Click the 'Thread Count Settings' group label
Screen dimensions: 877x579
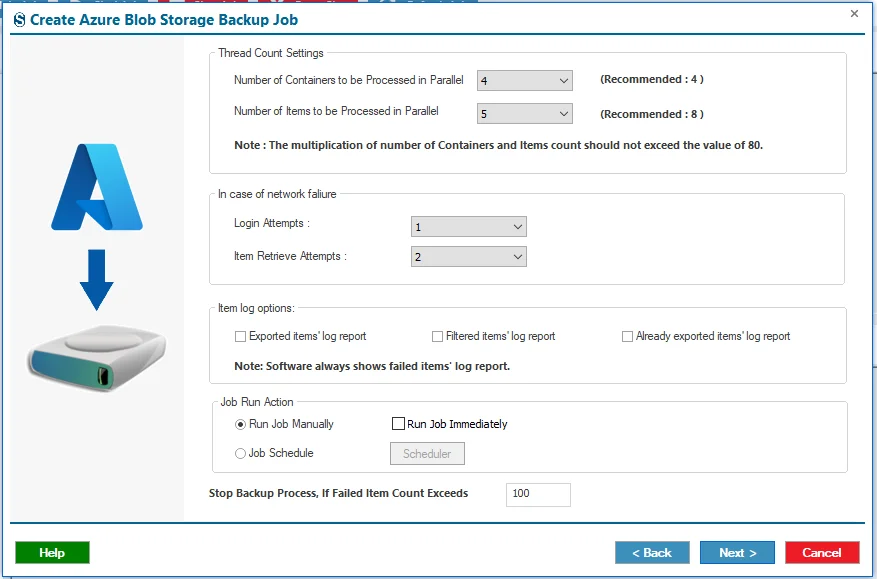pos(271,53)
